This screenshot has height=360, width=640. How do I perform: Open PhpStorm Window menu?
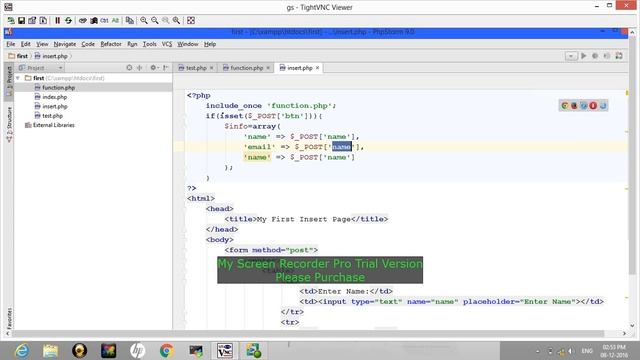187,44
